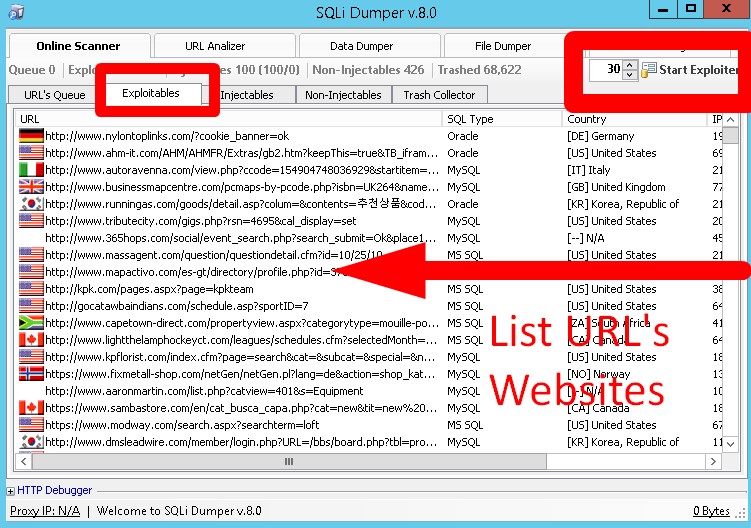The width and height of the screenshot is (751, 528).
Task: Click the US flag beside tributecity.com
Action: pos(31,221)
